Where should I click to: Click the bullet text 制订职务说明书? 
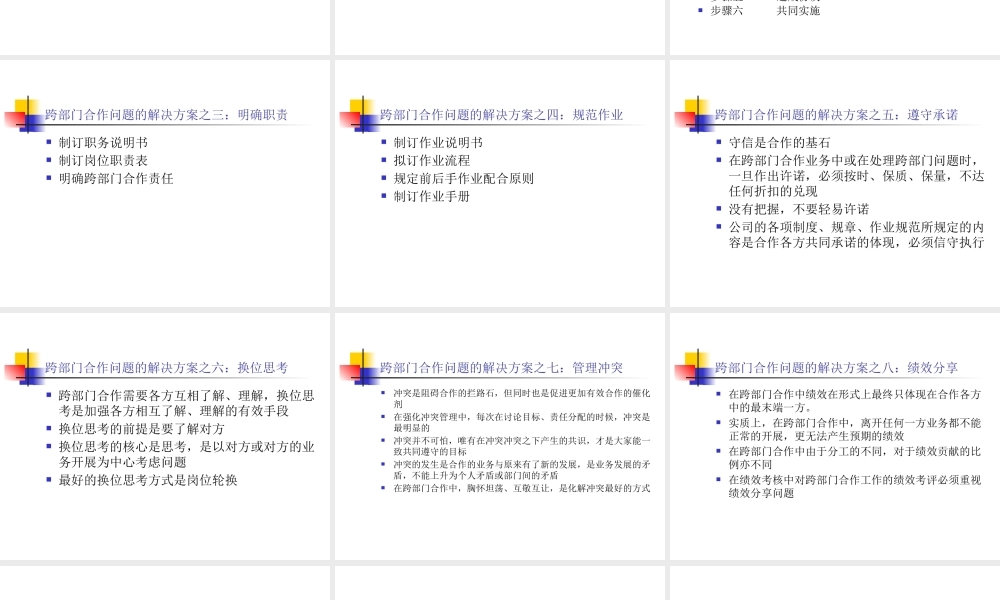[x=103, y=143]
